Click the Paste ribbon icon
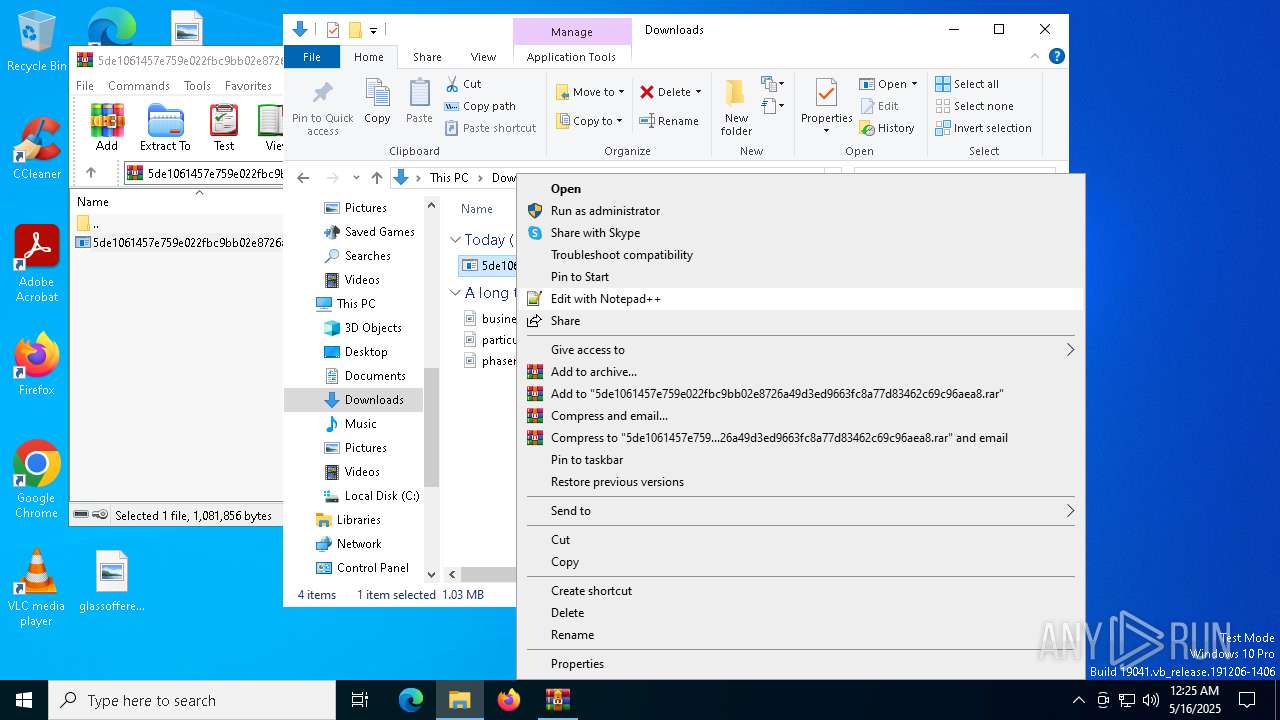The image size is (1280, 720). click(x=419, y=102)
